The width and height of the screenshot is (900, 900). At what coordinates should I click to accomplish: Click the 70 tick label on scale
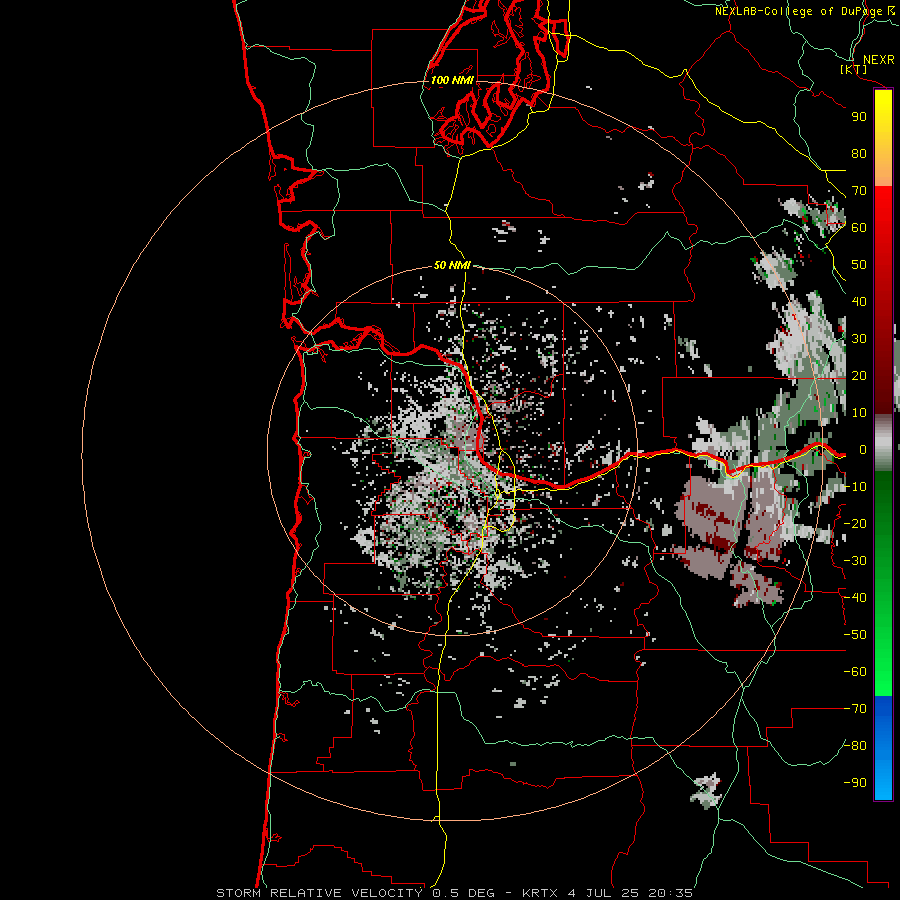859,191
